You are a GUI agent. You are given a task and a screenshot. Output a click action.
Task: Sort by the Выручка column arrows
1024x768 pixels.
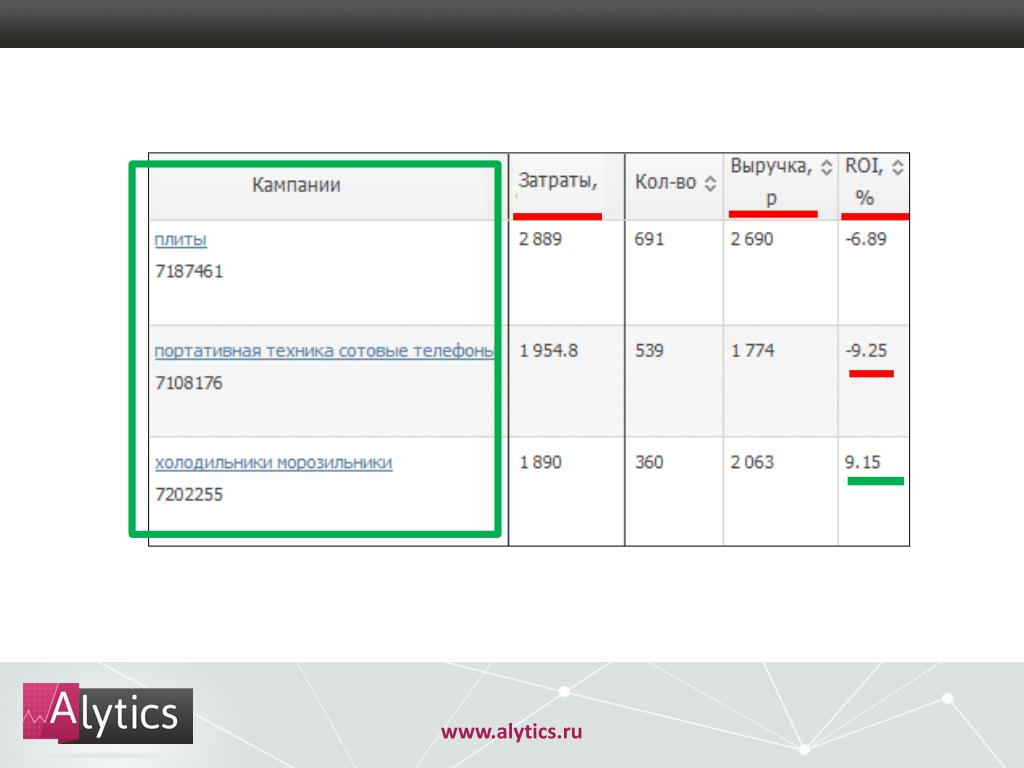click(x=826, y=167)
